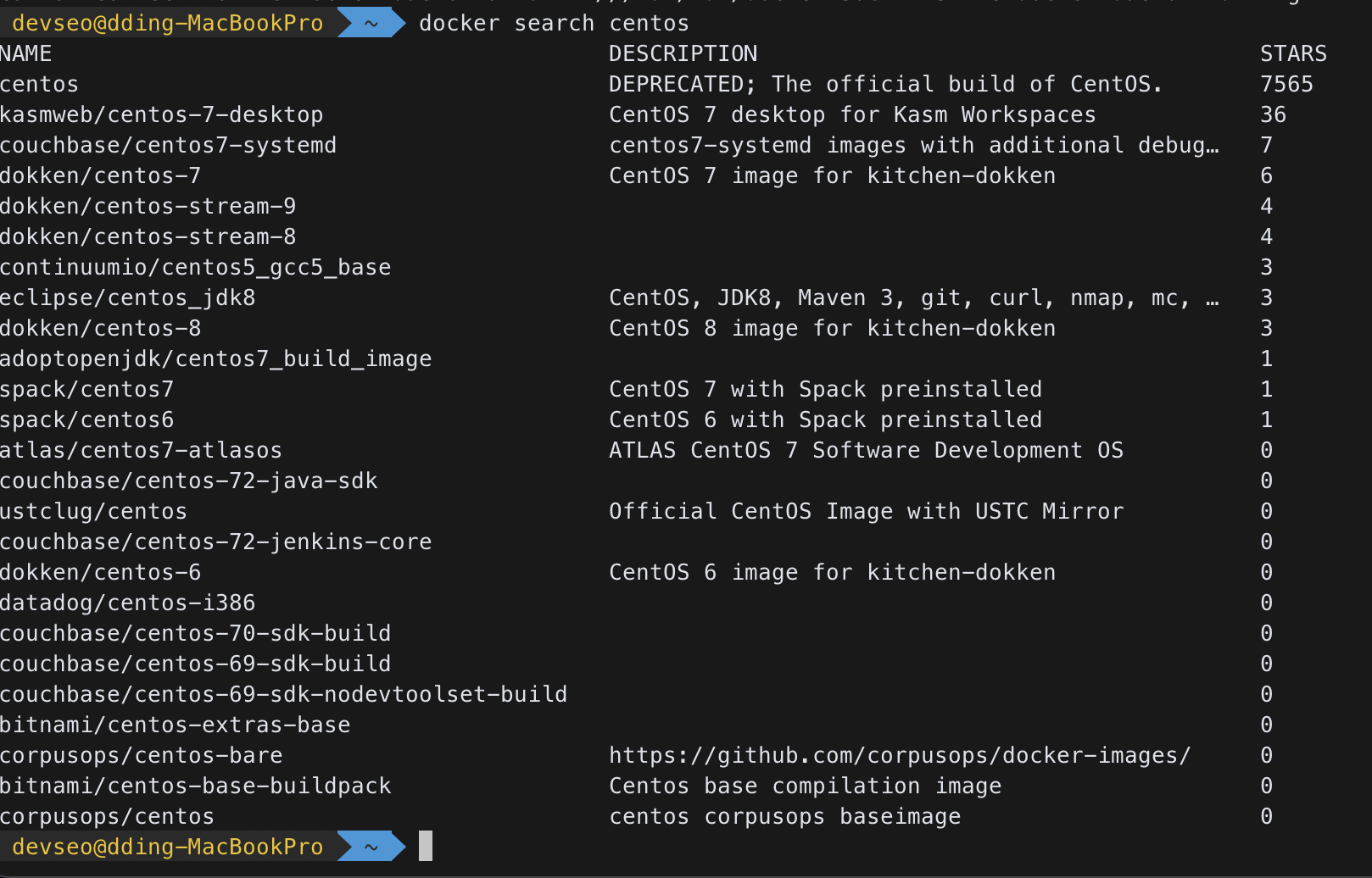Click 'centos7-systemd images with additional debug…' description
The height and width of the screenshot is (878, 1372).
point(914,146)
